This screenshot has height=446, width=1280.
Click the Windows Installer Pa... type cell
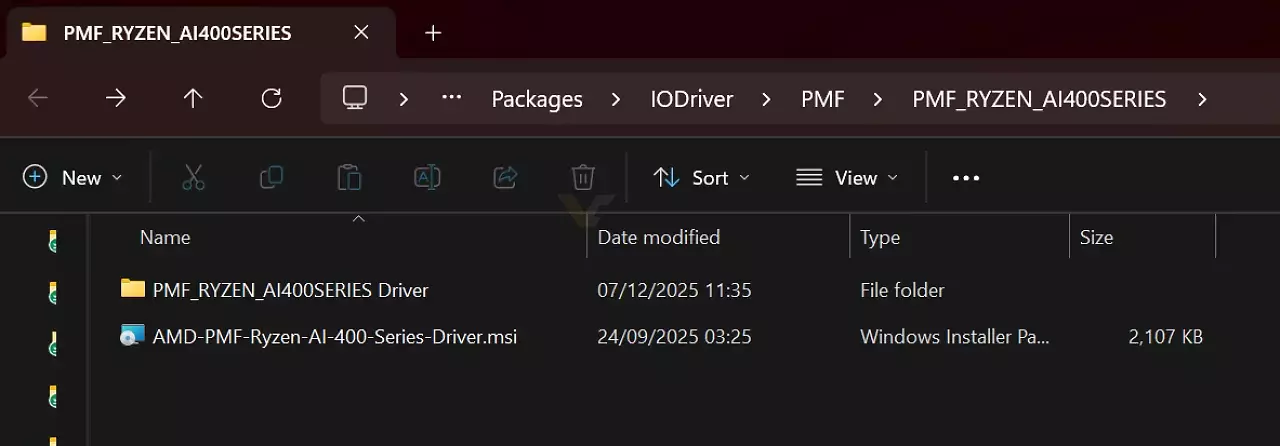click(955, 337)
